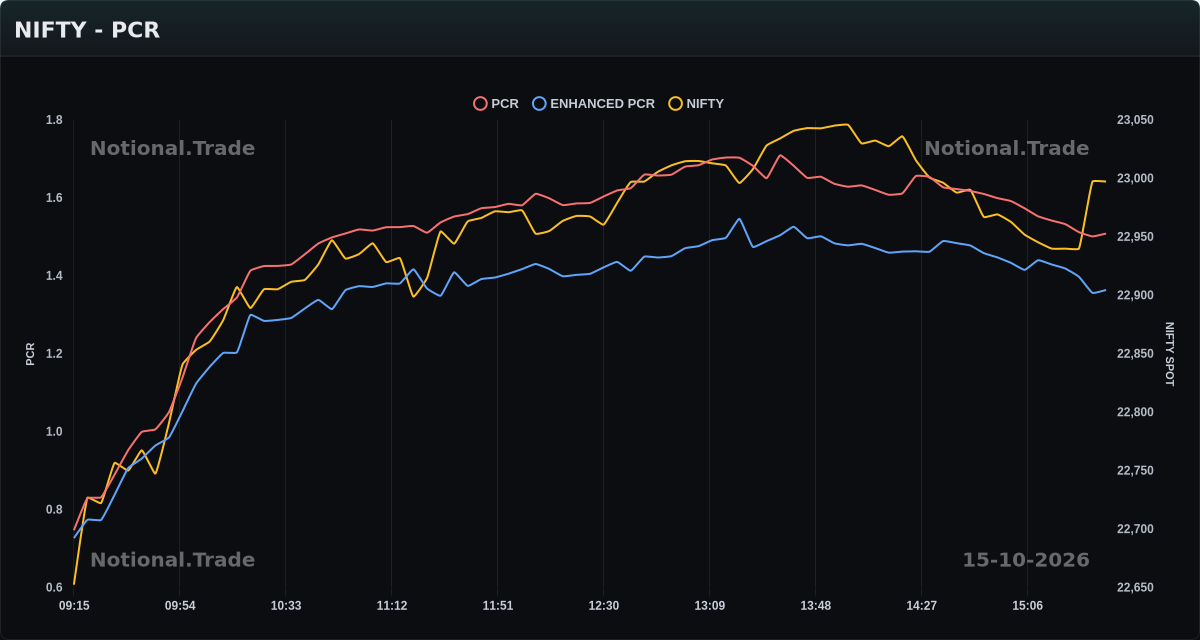Image resolution: width=1200 pixels, height=640 pixels.
Task: Toggle the PCR series in the legend
Action: (496, 103)
